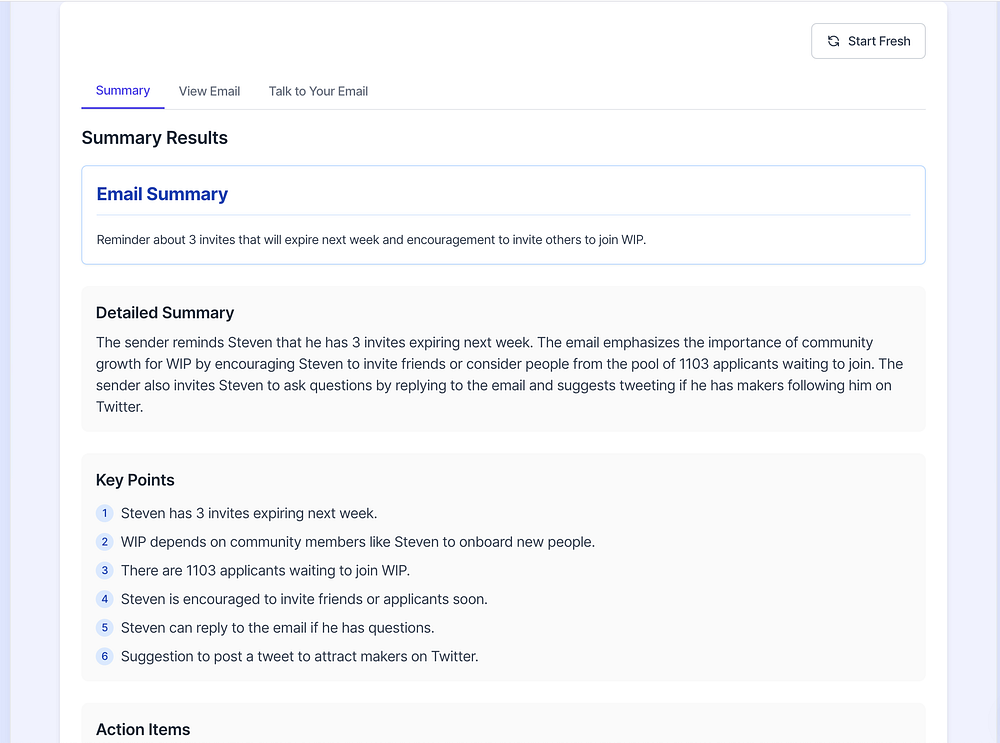The height and width of the screenshot is (743, 1000).
Task: Click the number 6 key point badge
Action: click(104, 657)
